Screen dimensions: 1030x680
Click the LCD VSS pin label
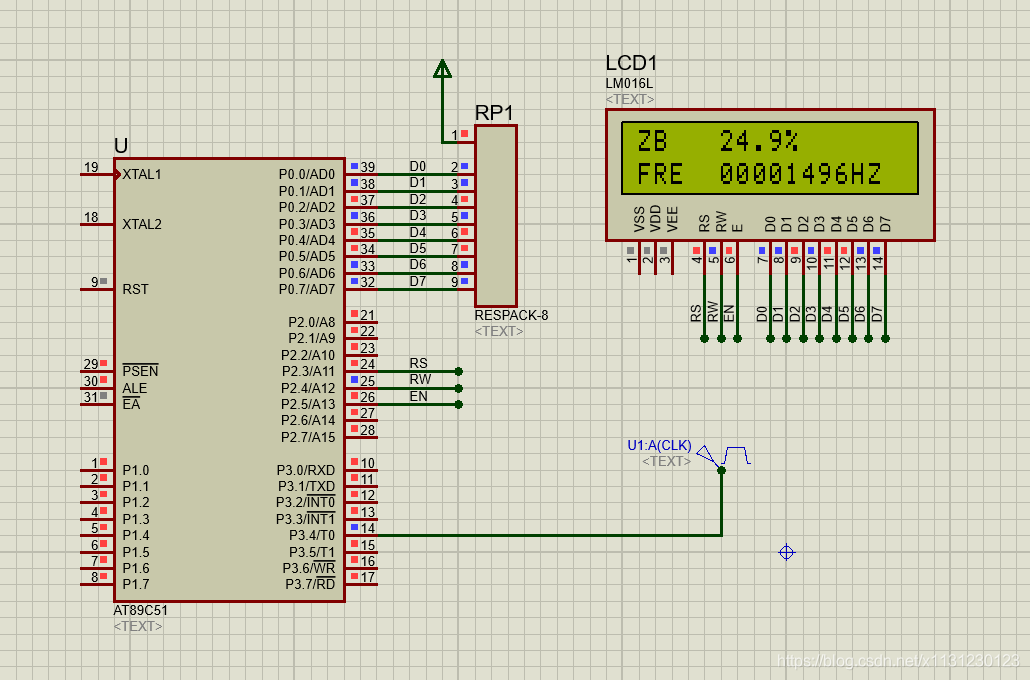[639, 219]
